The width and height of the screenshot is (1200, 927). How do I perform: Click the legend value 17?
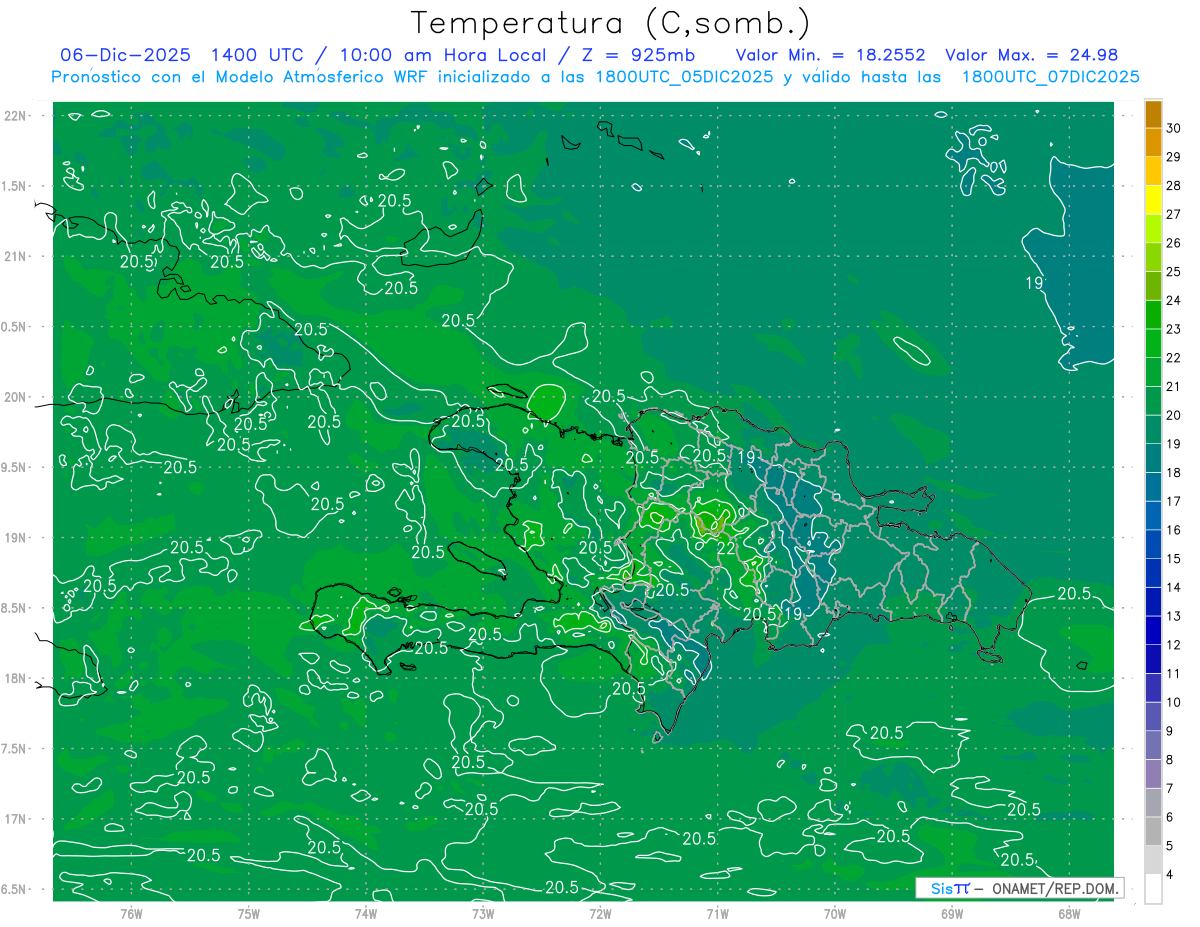pyautogui.click(x=1174, y=501)
